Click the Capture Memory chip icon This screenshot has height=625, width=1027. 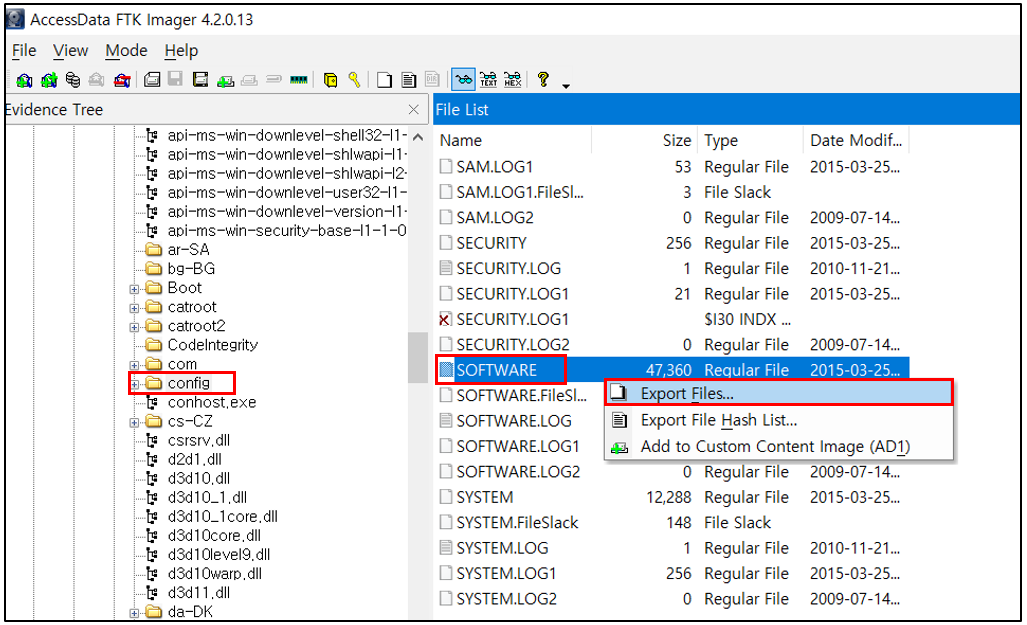click(299, 80)
